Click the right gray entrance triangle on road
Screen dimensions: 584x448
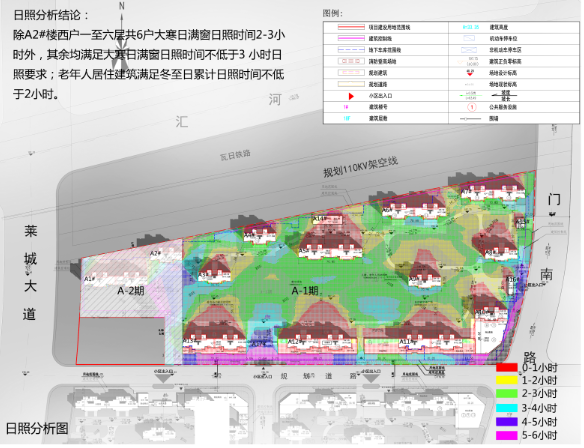pyautogui.click(x=371, y=378)
